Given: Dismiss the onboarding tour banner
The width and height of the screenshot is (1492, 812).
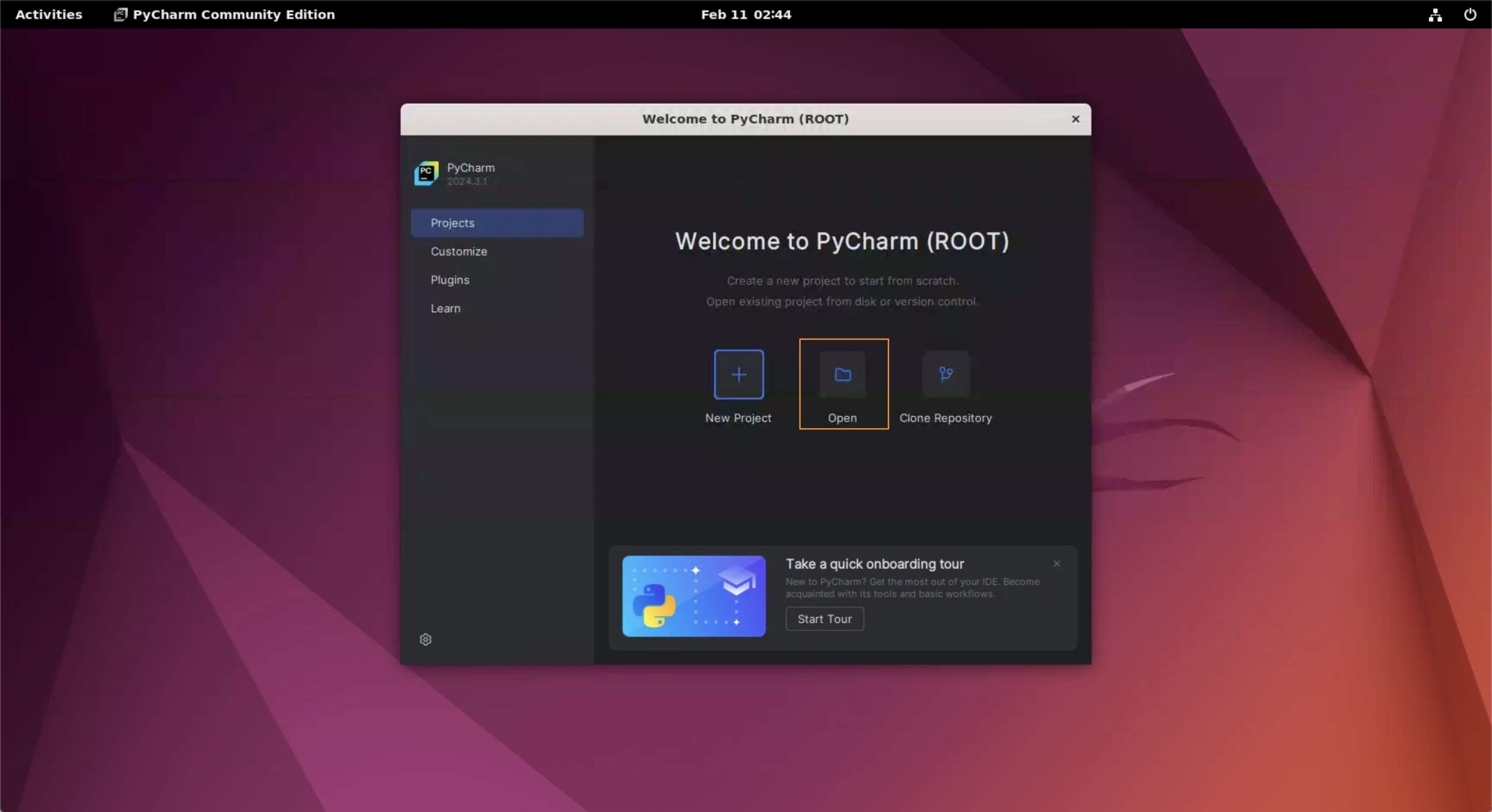Looking at the screenshot, I should click(1056, 563).
